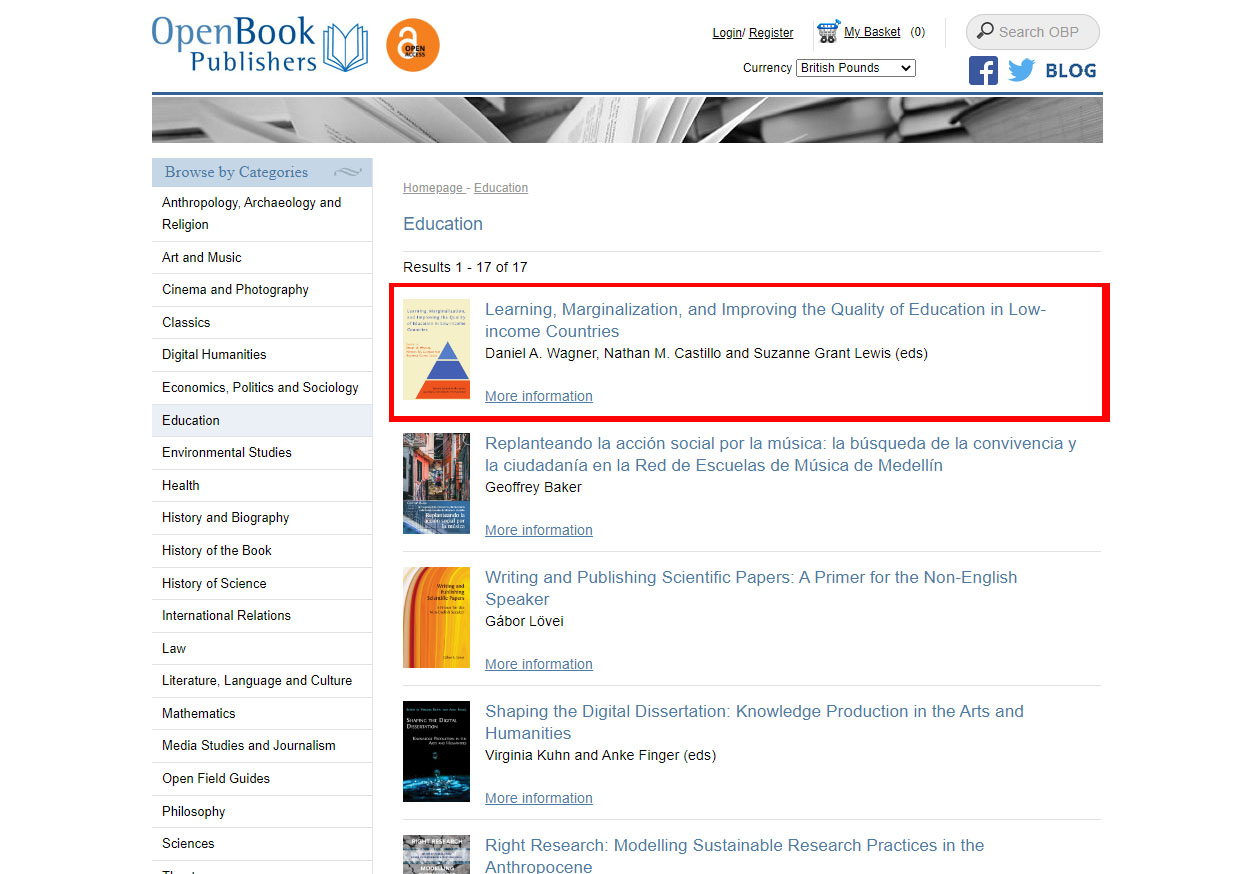Click More information under Virginia Kuhn
1256x874 pixels.
539,798
